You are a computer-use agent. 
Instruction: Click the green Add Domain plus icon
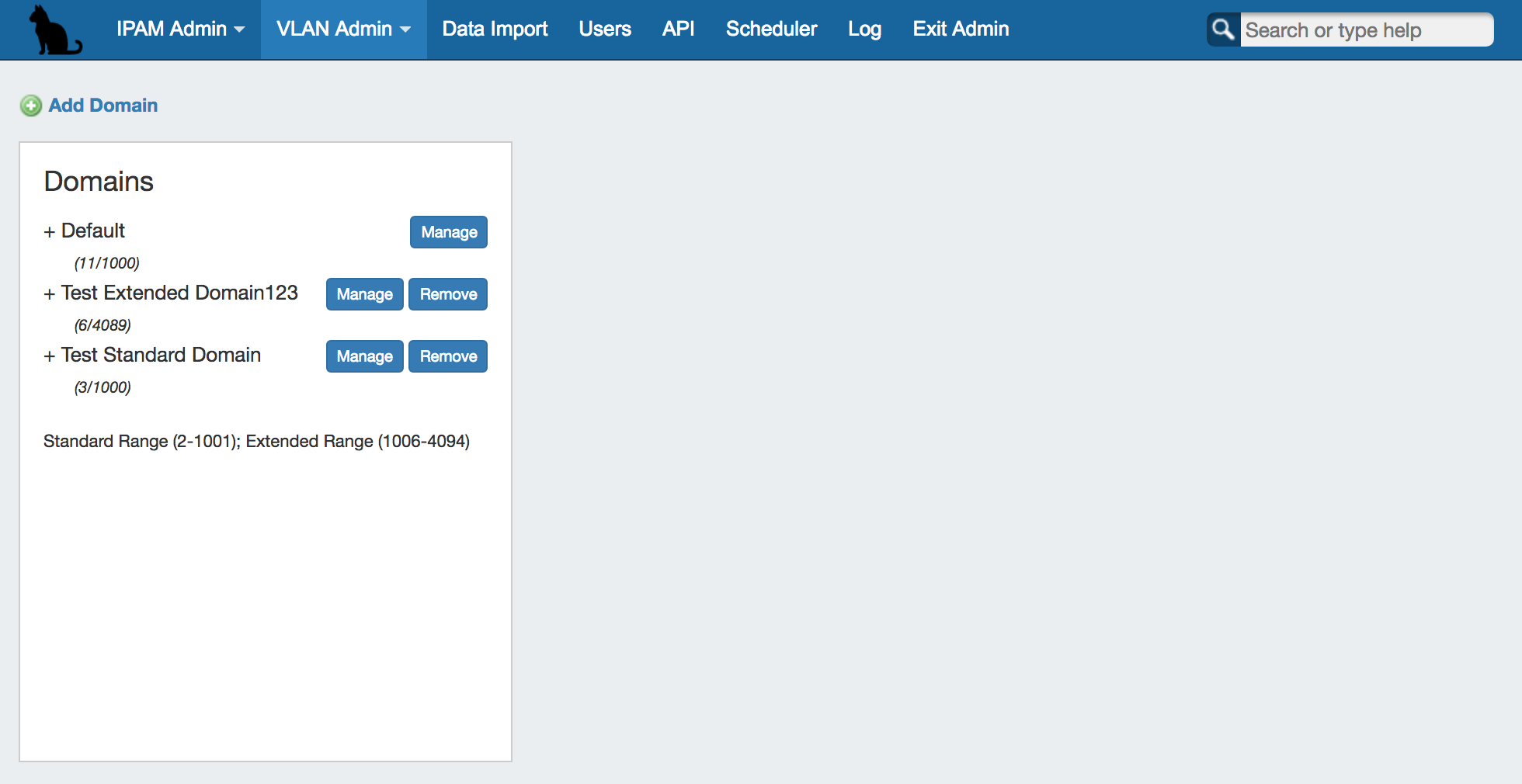click(31, 106)
